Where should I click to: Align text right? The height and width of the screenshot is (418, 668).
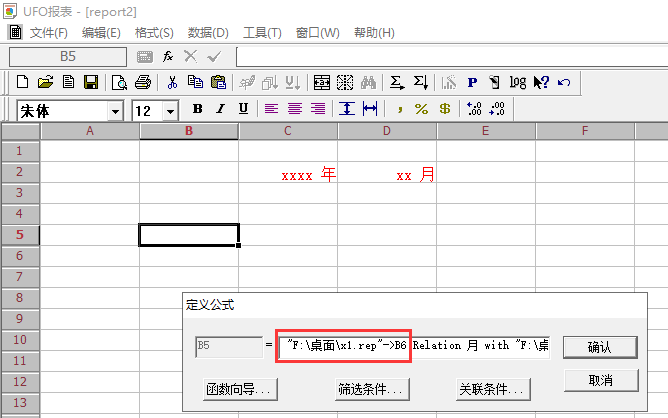pyautogui.click(x=318, y=109)
